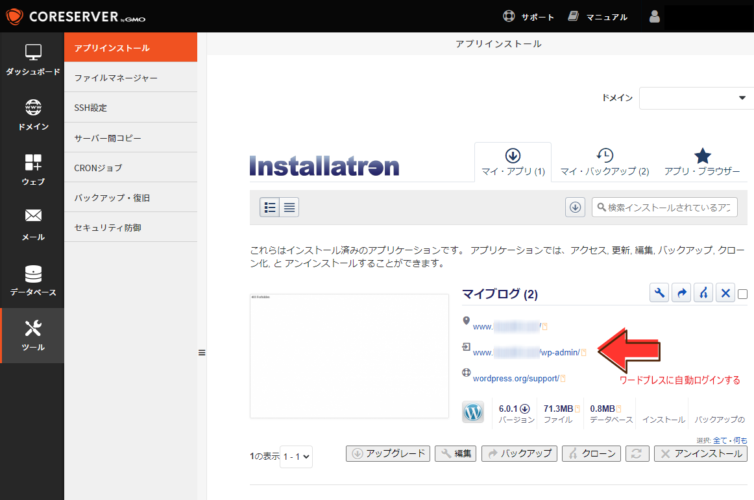Switch to マイ・アプリ (1) tab
The height and width of the screenshot is (500, 754).
coord(513,162)
